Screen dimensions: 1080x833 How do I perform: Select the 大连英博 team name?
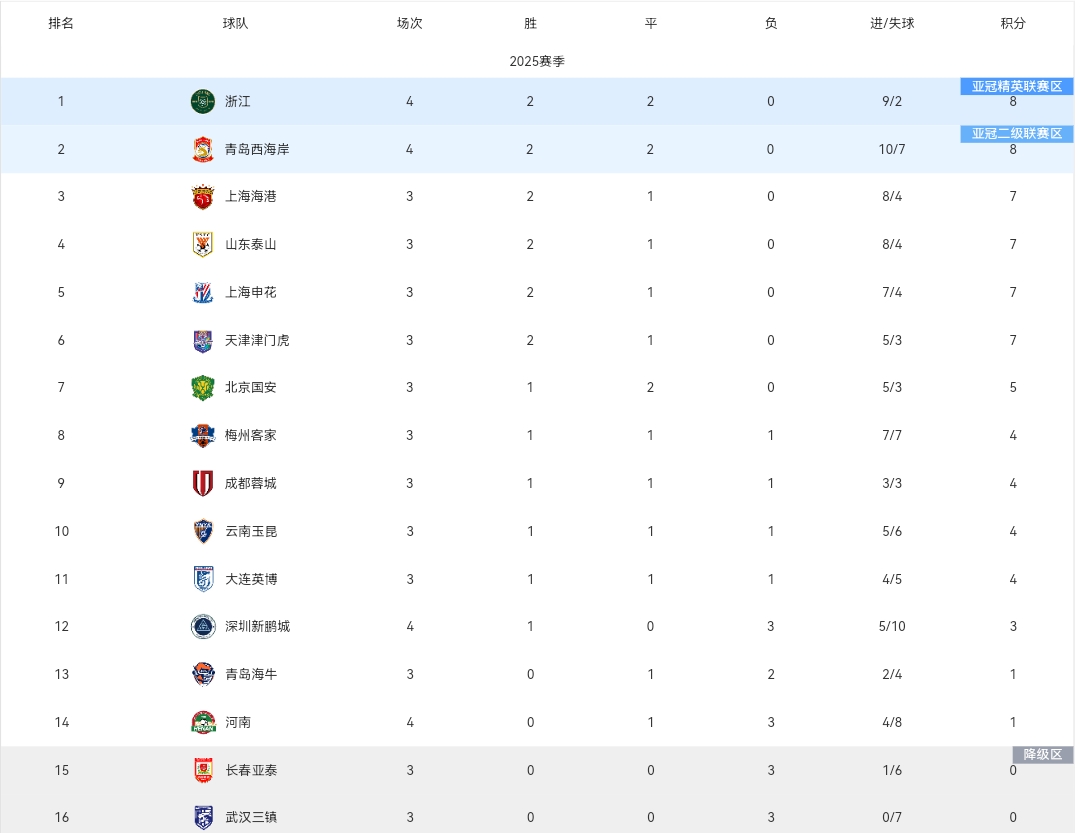point(251,579)
